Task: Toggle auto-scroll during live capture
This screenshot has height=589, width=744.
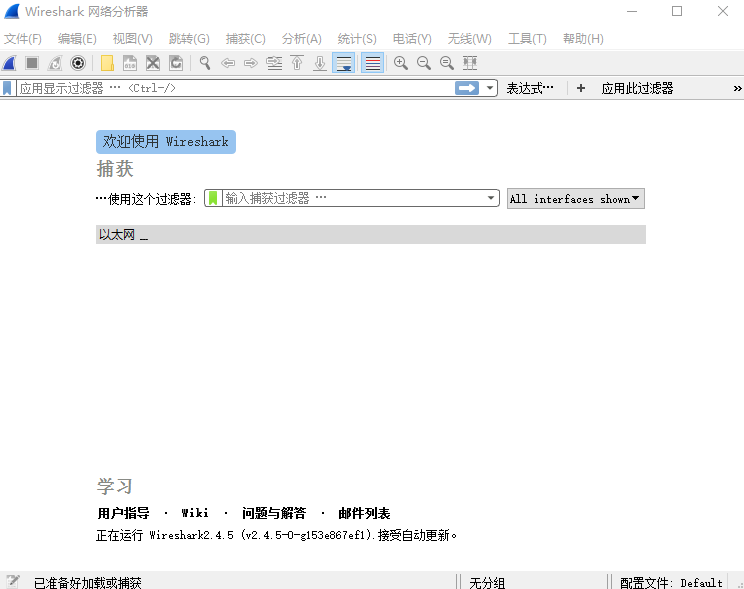Action: [344, 63]
